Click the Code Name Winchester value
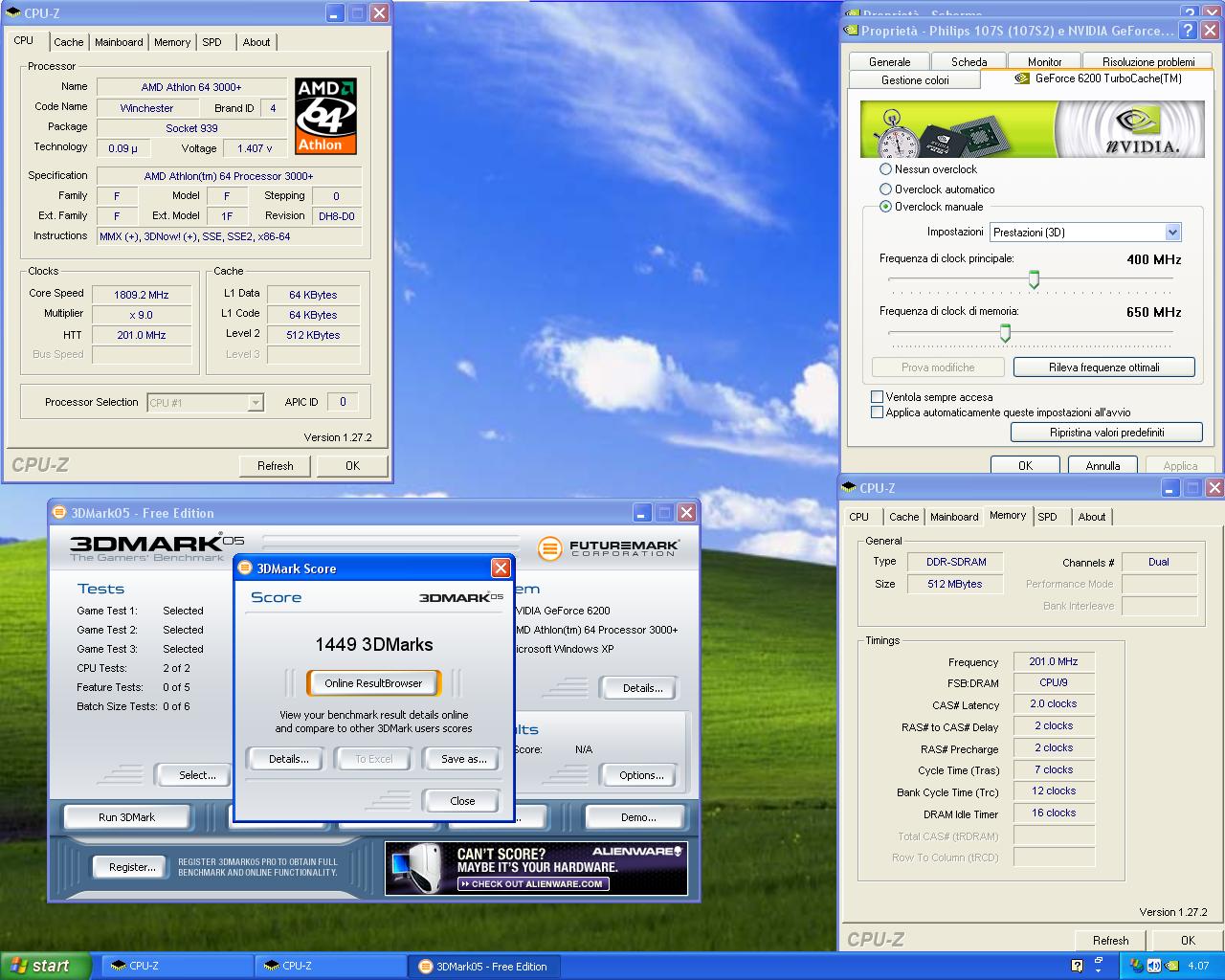The image size is (1225, 980). [146, 108]
